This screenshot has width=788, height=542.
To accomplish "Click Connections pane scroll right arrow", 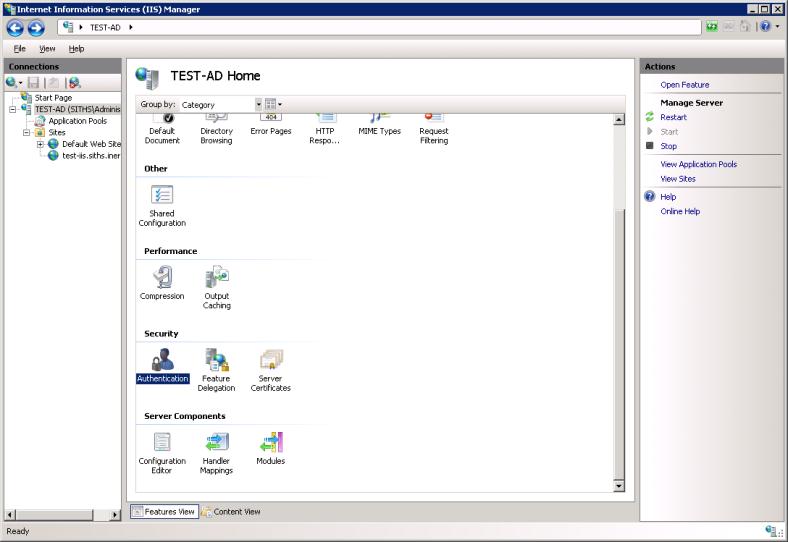I will click(x=115, y=514).
